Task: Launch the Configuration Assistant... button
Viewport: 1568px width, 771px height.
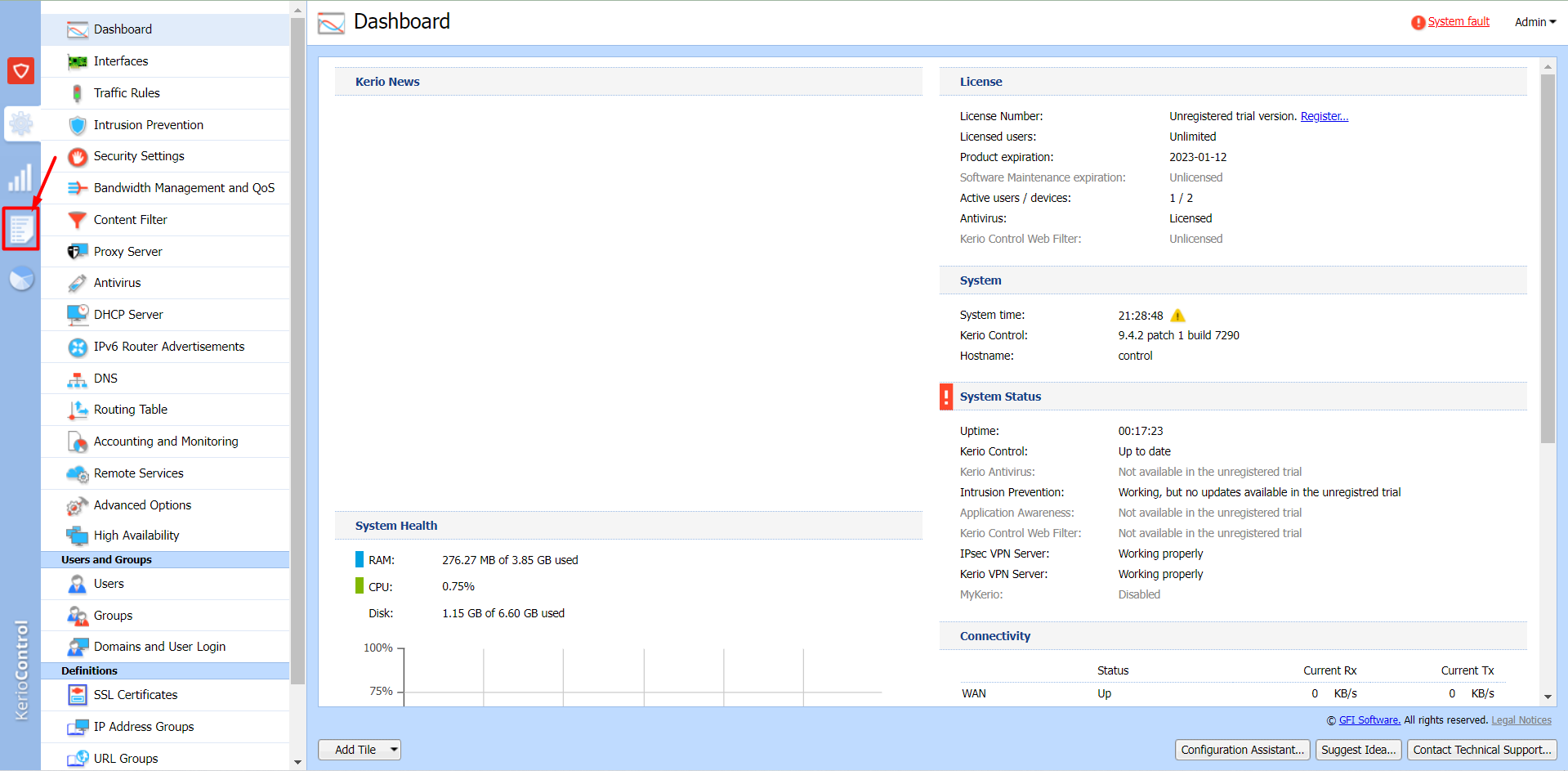Action: tap(1243, 750)
